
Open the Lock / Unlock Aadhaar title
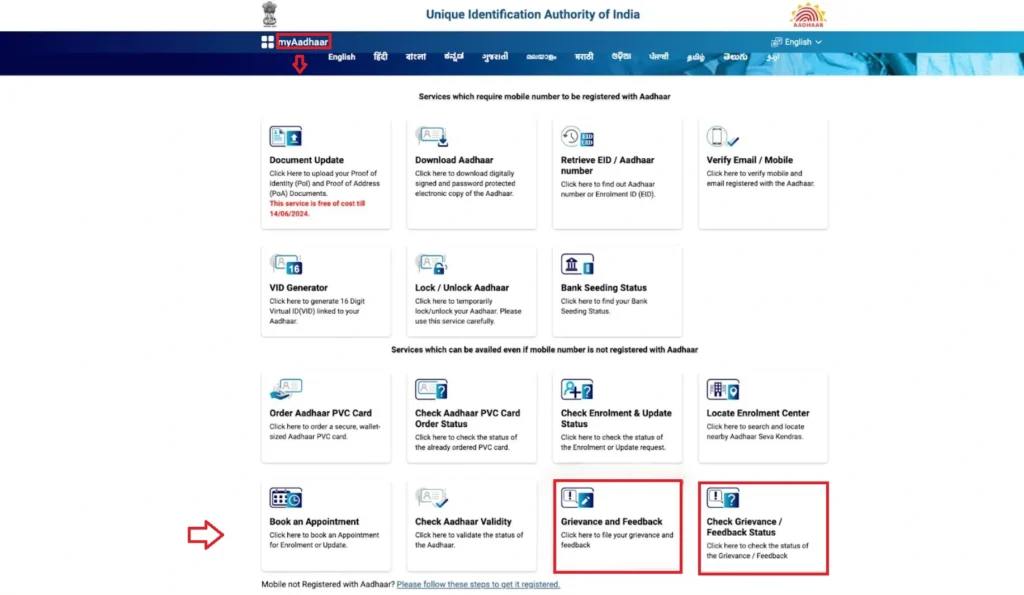click(462, 287)
